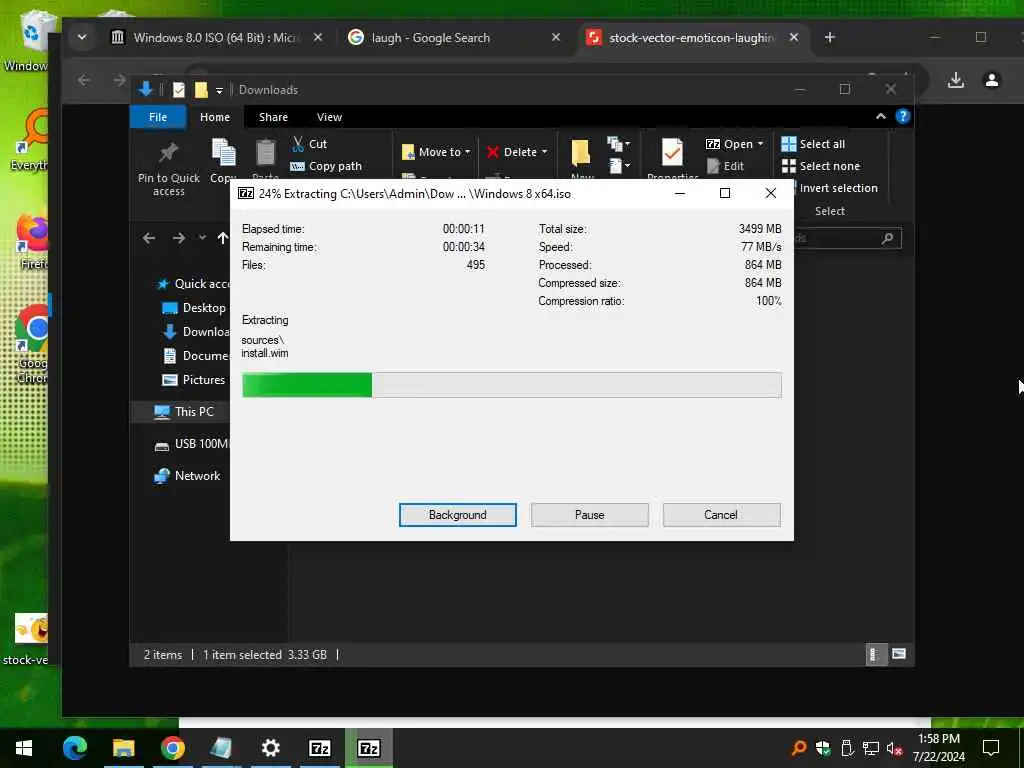Click the Explorer search magnifier icon
This screenshot has height=768, width=1024.
click(x=887, y=238)
